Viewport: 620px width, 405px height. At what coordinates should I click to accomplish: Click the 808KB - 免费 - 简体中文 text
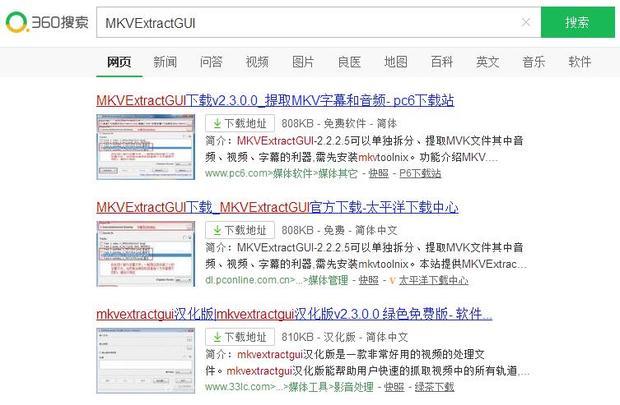click(x=339, y=230)
